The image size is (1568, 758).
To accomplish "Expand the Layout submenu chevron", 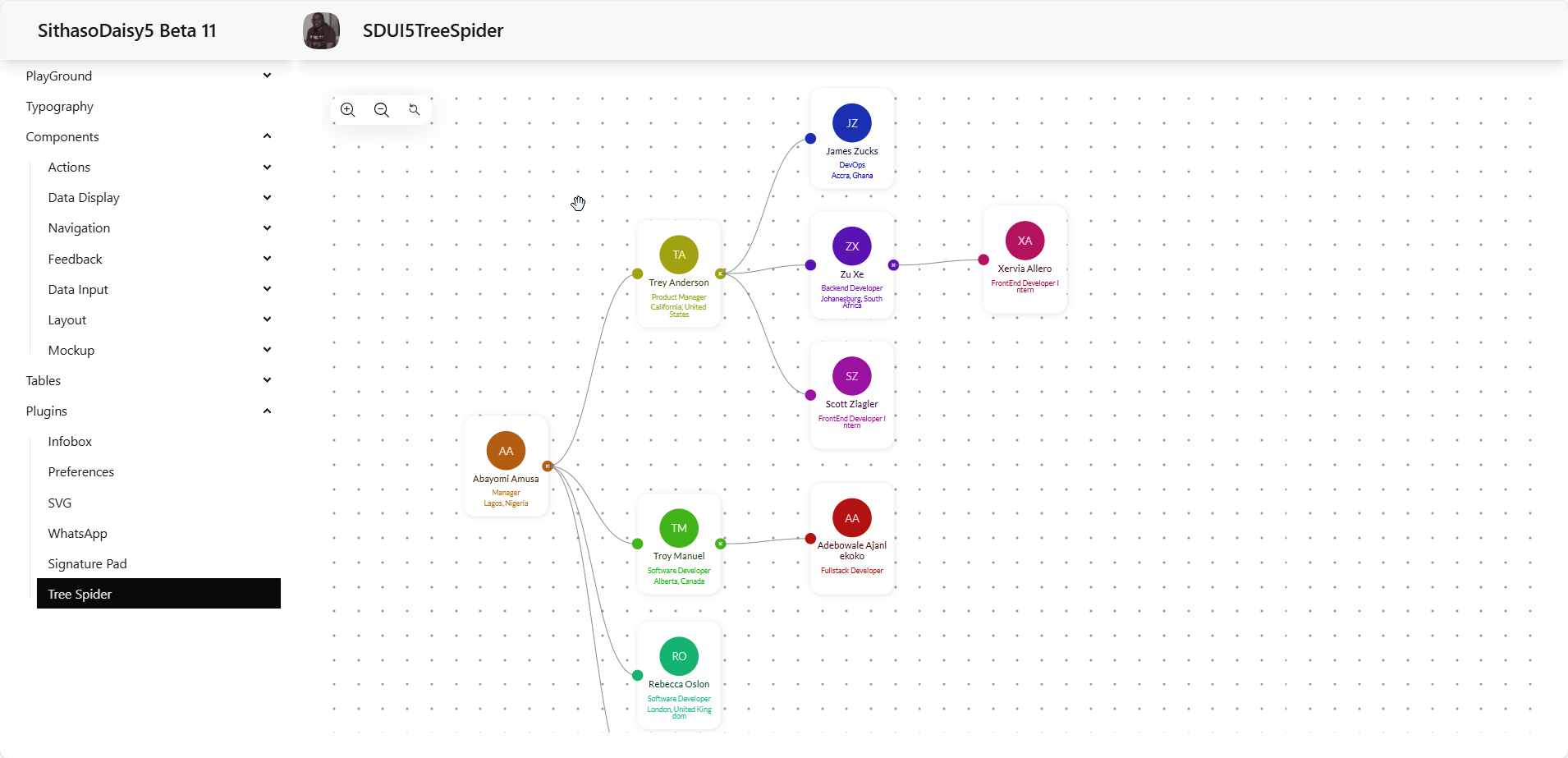I will pos(267,319).
